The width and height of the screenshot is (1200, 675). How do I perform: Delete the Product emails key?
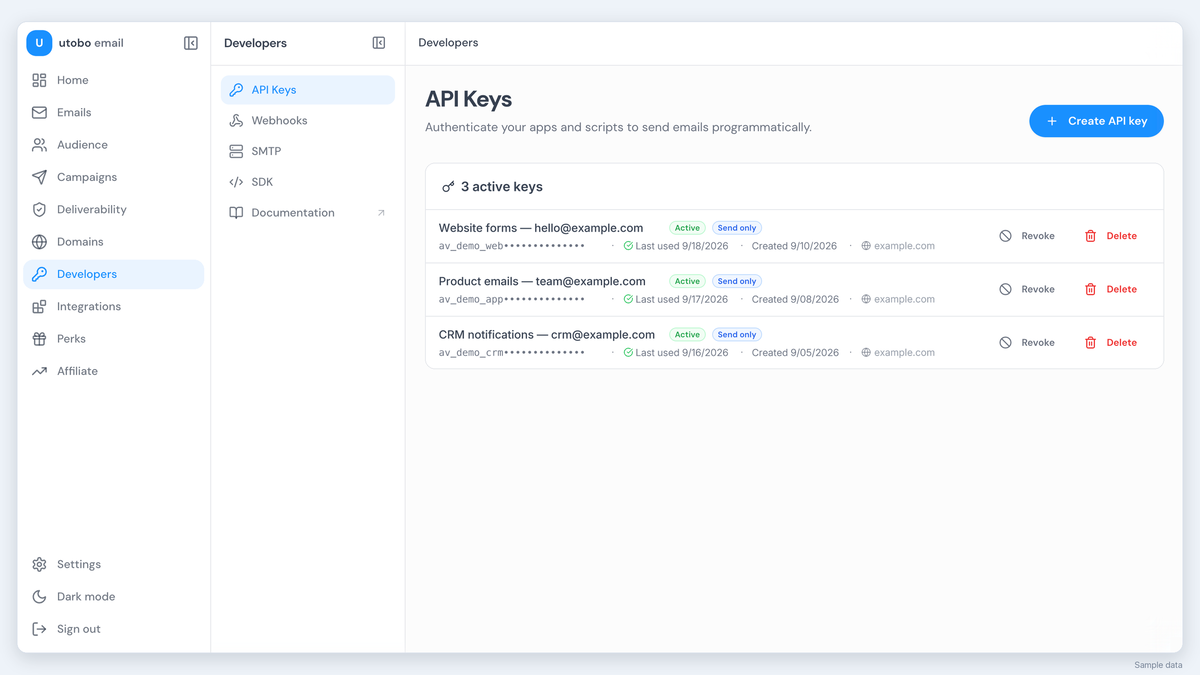(1111, 289)
